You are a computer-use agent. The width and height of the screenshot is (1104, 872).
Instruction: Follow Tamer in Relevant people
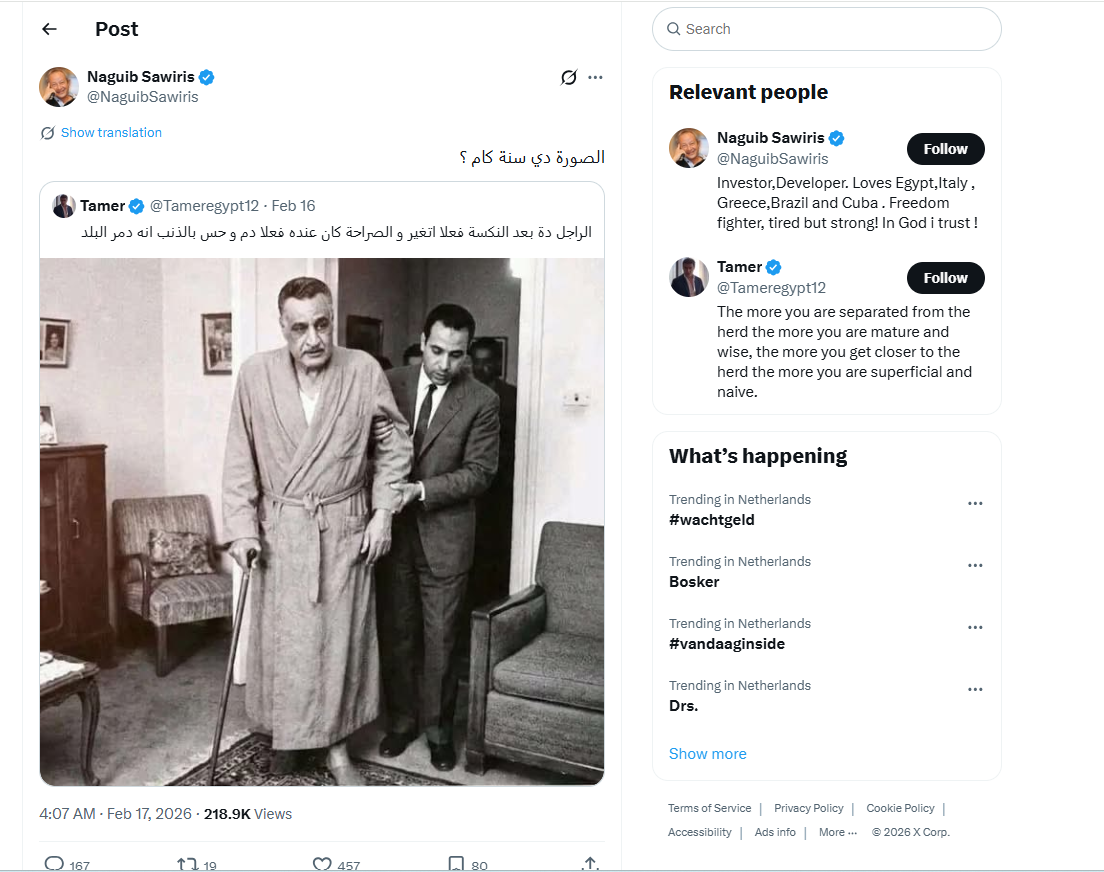pyautogui.click(x=945, y=278)
